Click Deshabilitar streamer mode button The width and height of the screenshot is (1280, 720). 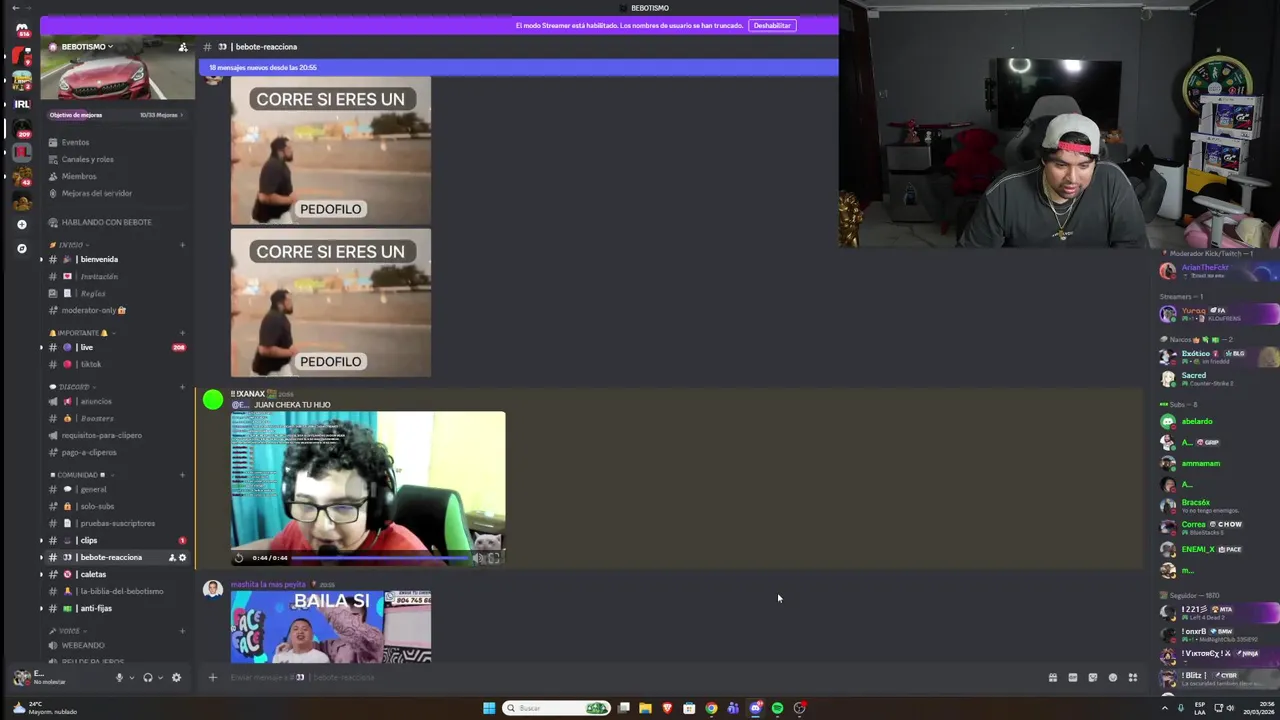(772, 26)
